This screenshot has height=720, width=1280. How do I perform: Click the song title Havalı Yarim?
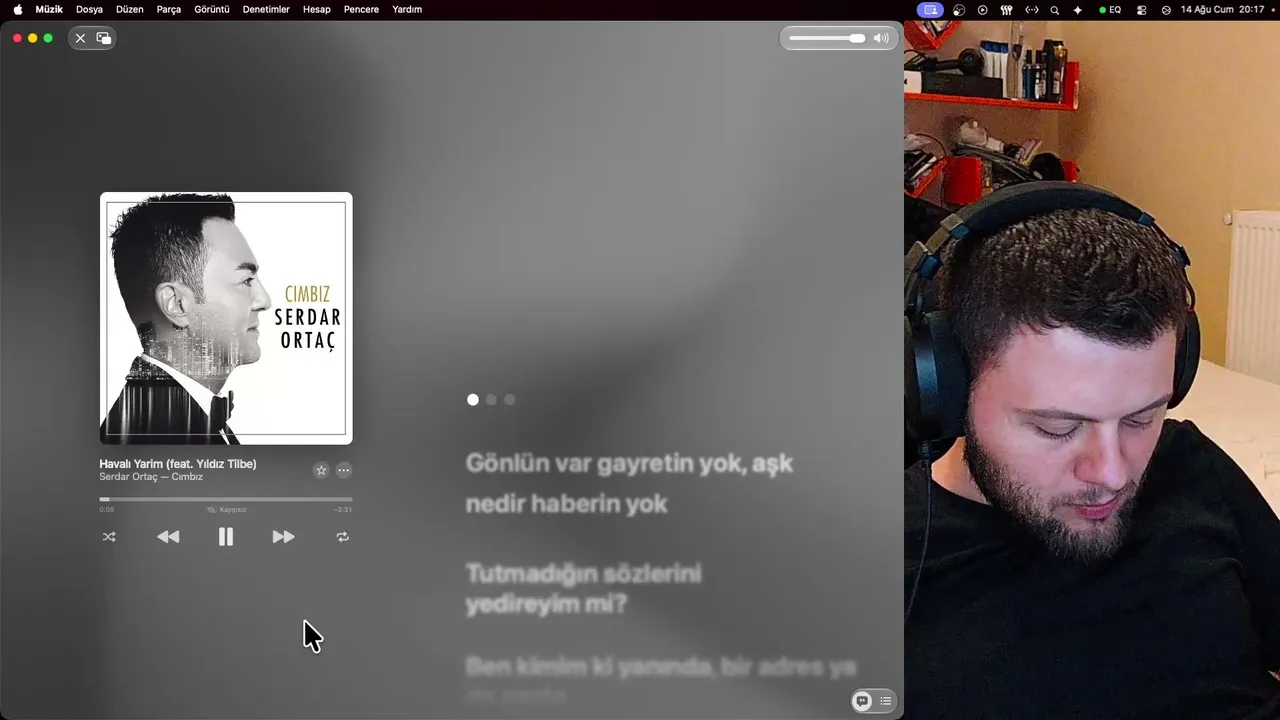tap(178, 464)
